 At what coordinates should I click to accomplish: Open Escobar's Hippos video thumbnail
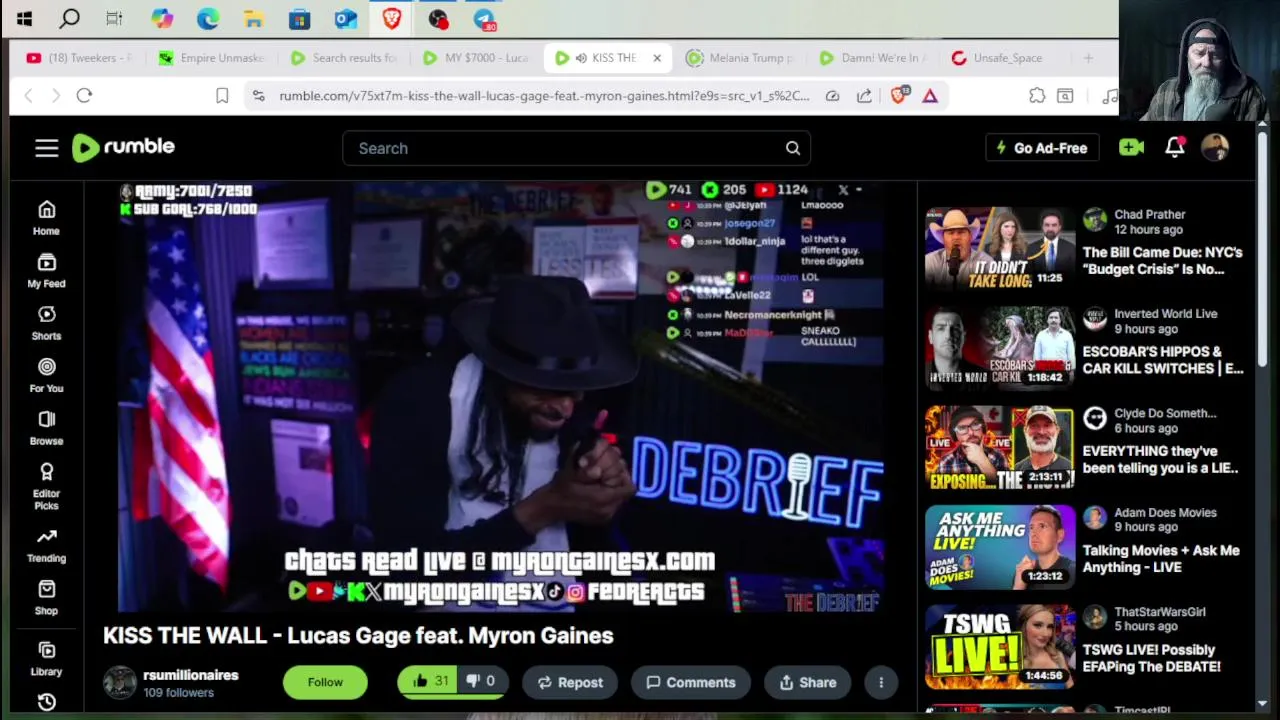[x=1000, y=346]
